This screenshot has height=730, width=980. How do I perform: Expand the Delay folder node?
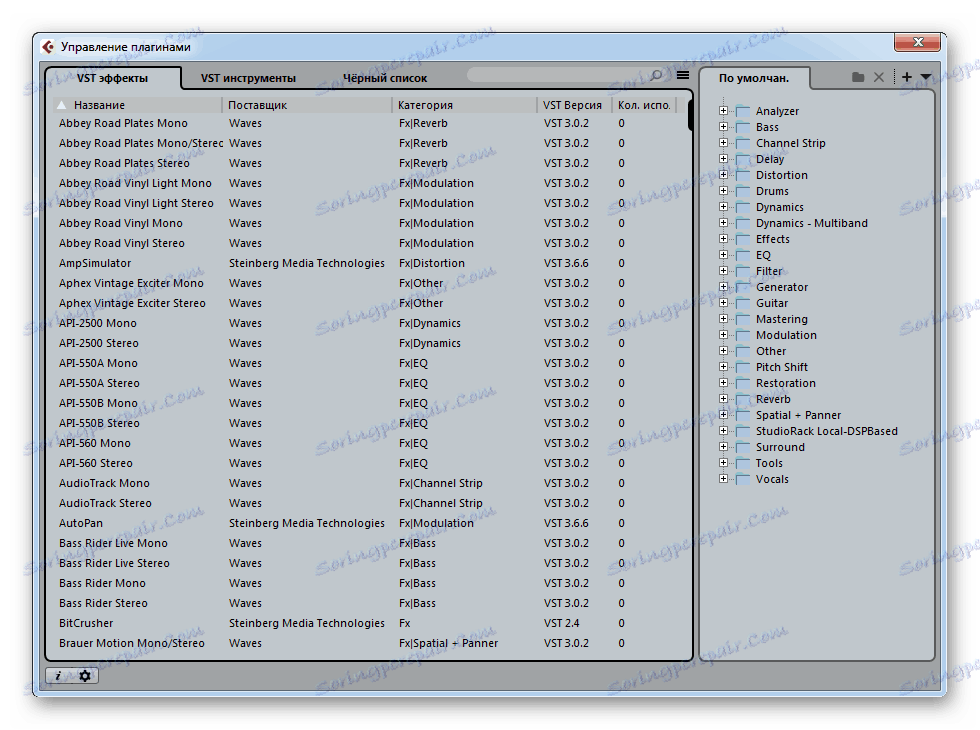[x=723, y=159]
